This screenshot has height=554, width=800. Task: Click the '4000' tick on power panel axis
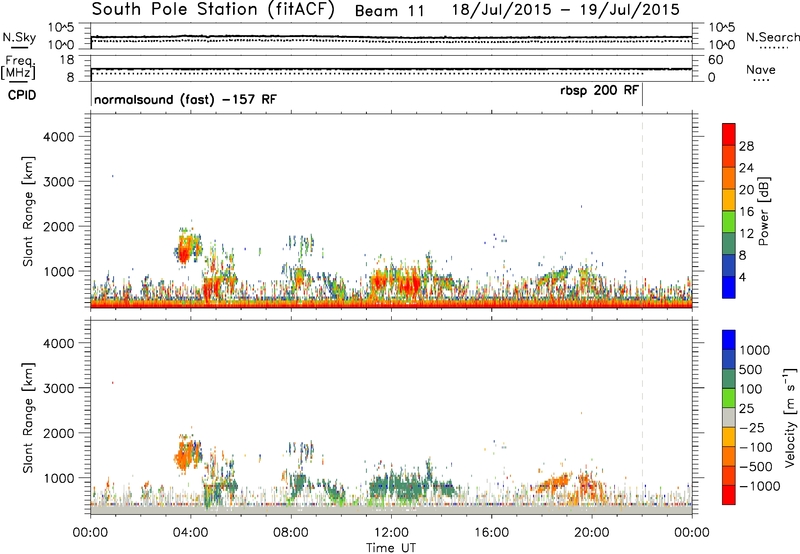[x=58, y=137]
